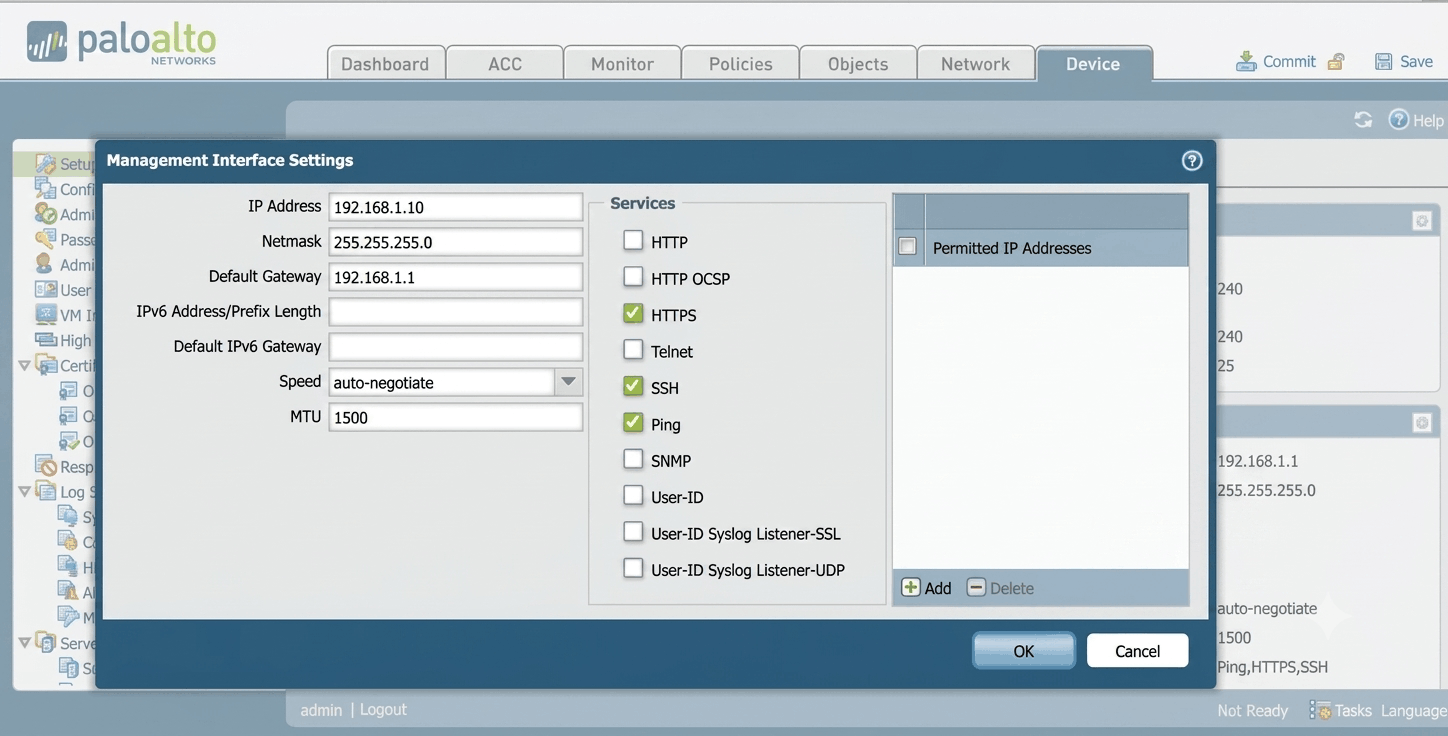The width and height of the screenshot is (1448, 736).
Task: Enable the HTTP OCSP checkbox
Action: tap(633, 277)
